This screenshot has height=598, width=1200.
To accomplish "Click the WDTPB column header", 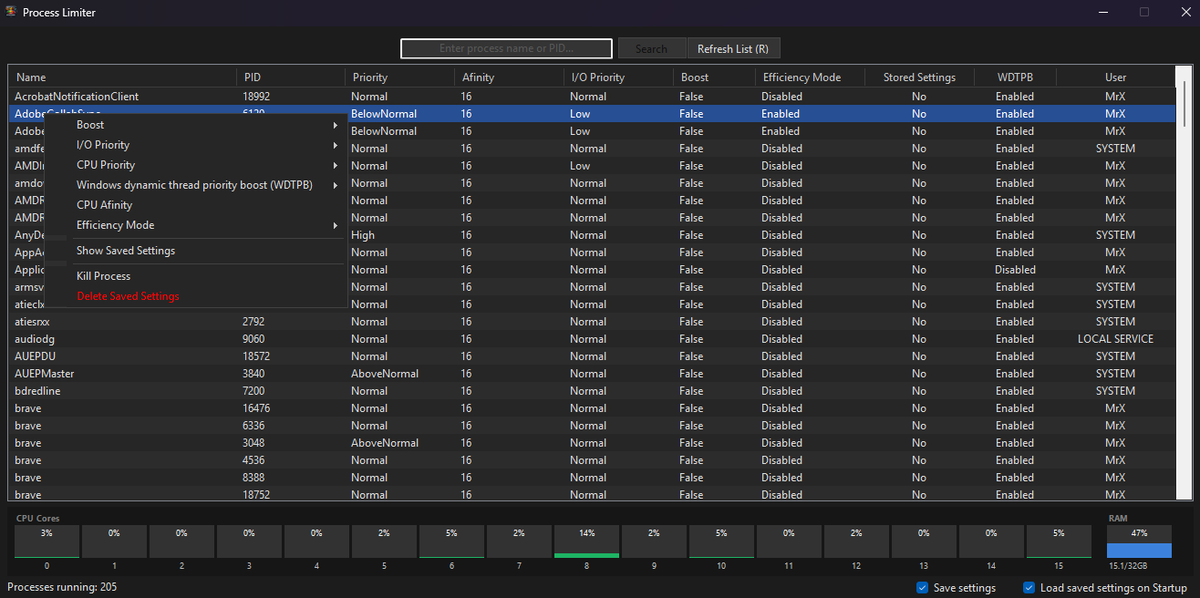I will [1015, 77].
